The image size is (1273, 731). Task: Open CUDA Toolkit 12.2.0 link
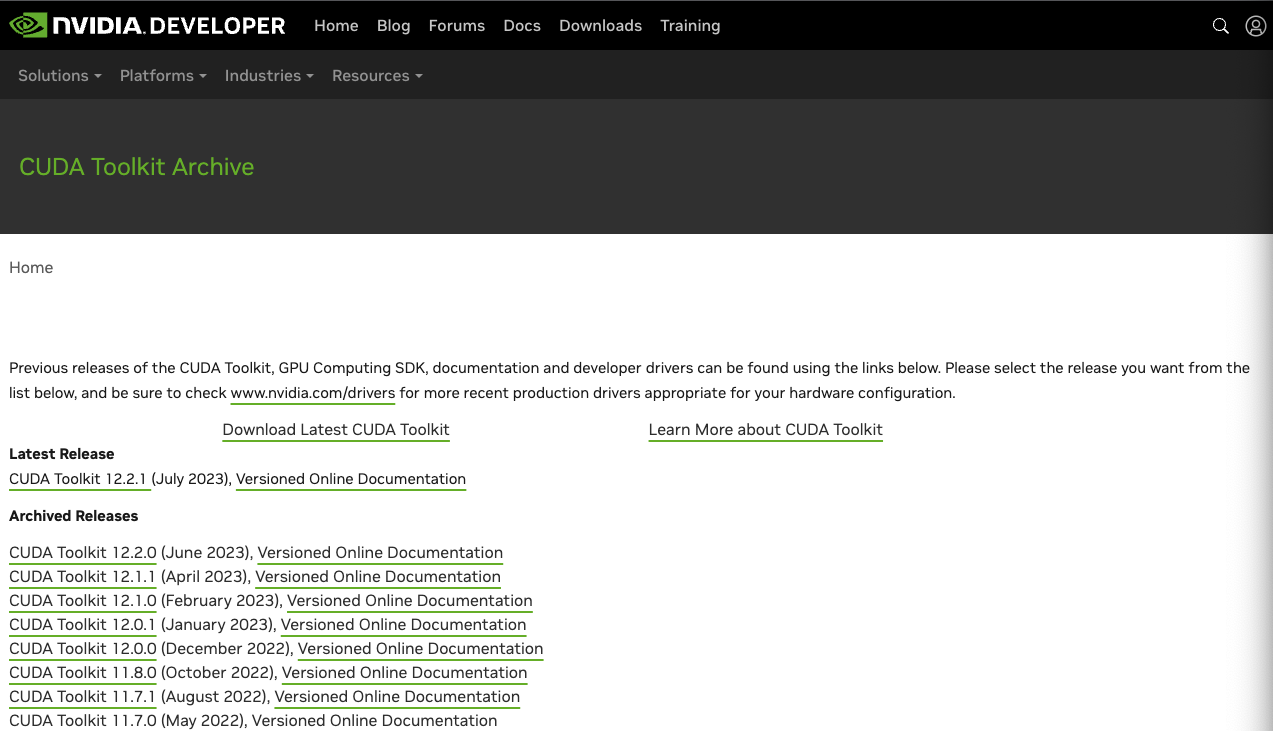click(x=83, y=553)
